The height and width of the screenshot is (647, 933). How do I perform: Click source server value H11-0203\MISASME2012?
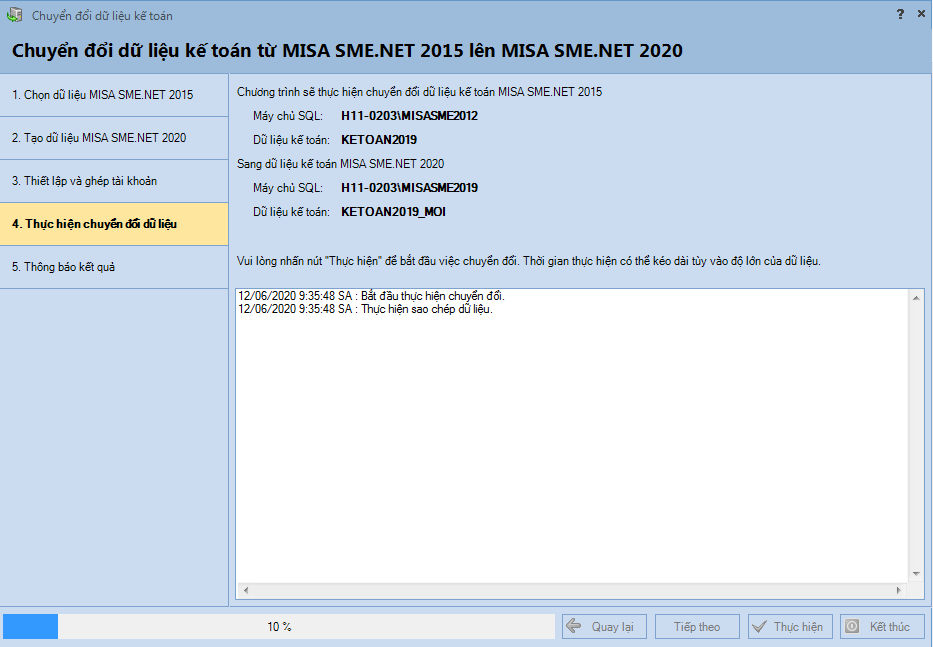(x=409, y=116)
